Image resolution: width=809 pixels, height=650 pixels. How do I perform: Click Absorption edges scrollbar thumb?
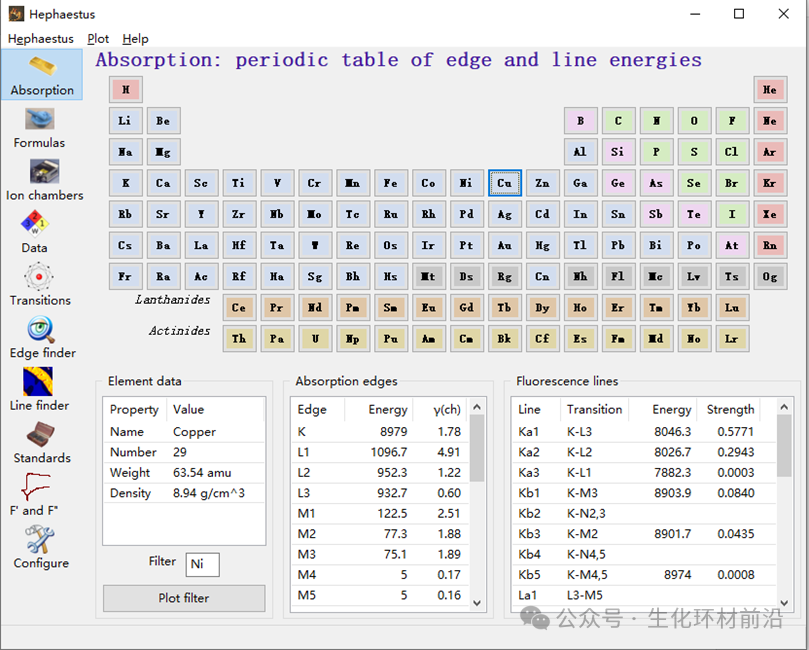(x=477, y=447)
